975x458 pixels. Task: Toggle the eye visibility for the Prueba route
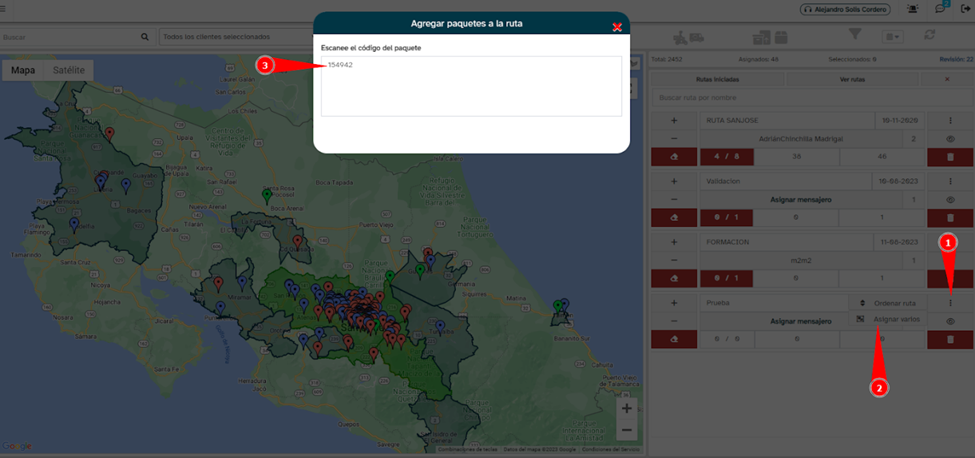click(x=950, y=321)
